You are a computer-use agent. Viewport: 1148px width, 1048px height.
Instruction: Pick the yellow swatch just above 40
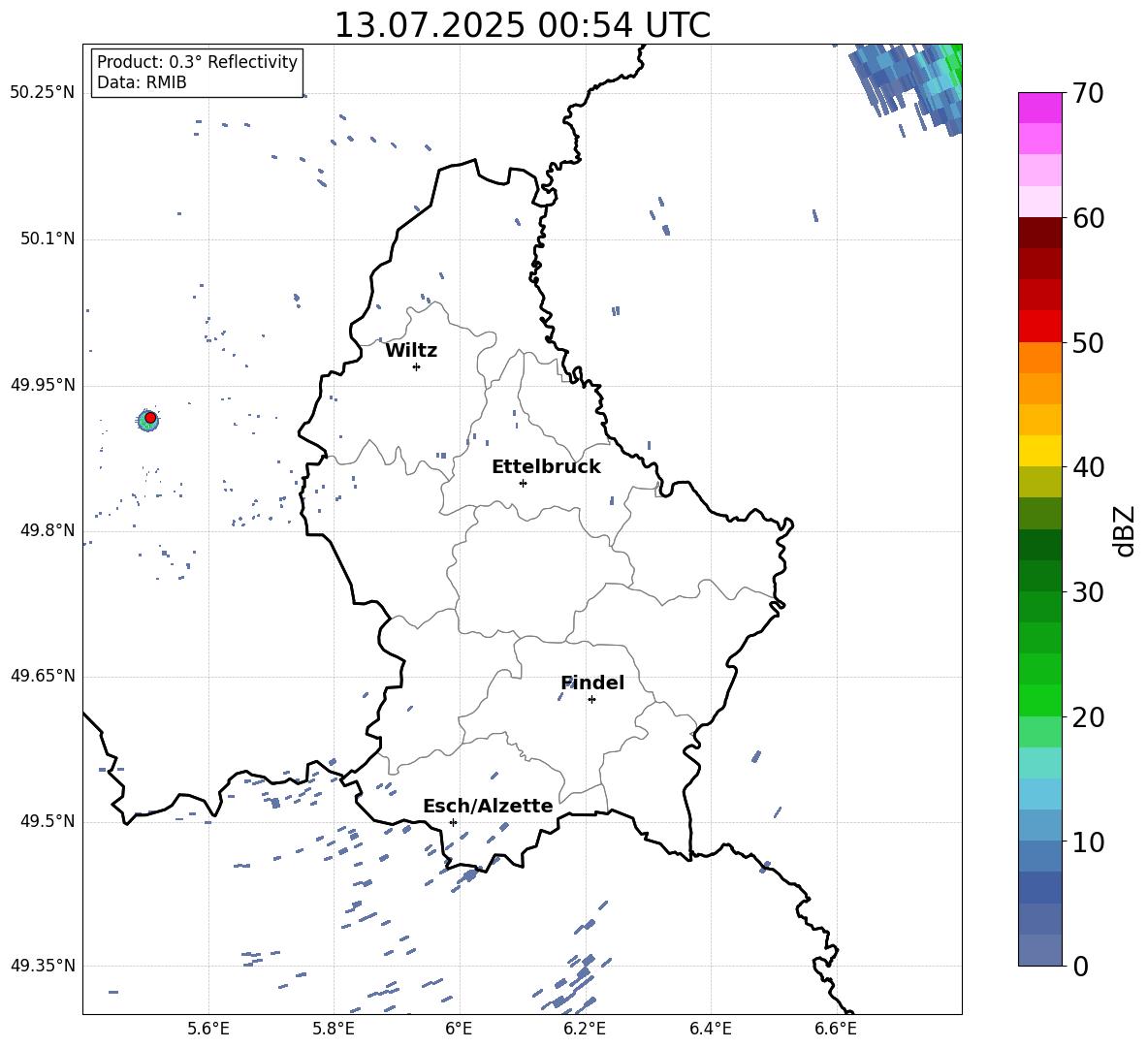point(1039,451)
